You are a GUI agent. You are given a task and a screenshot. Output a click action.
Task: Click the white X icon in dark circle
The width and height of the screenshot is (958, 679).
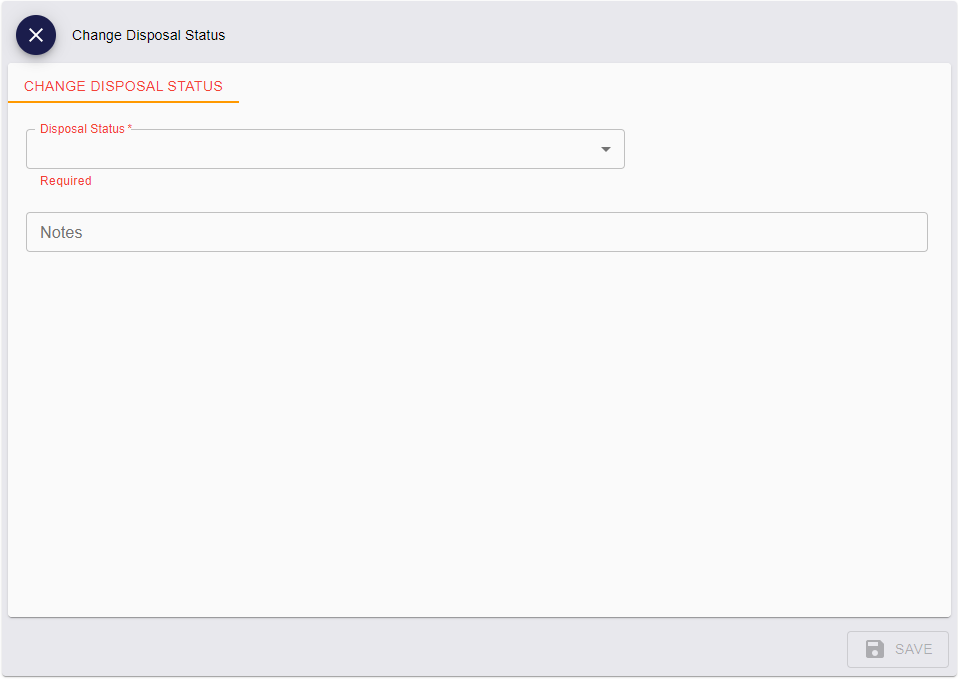coord(35,35)
